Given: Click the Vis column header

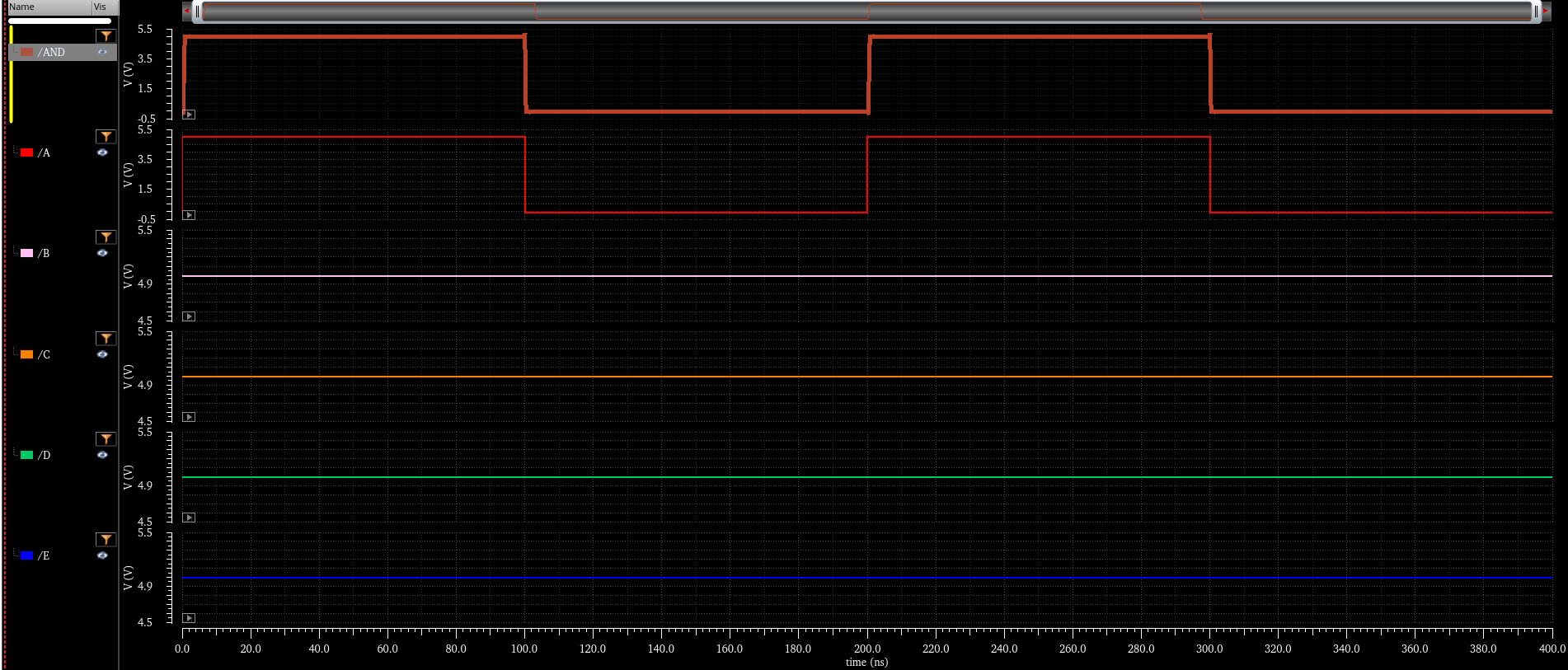Looking at the screenshot, I should pyautogui.click(x=103, y=7).
